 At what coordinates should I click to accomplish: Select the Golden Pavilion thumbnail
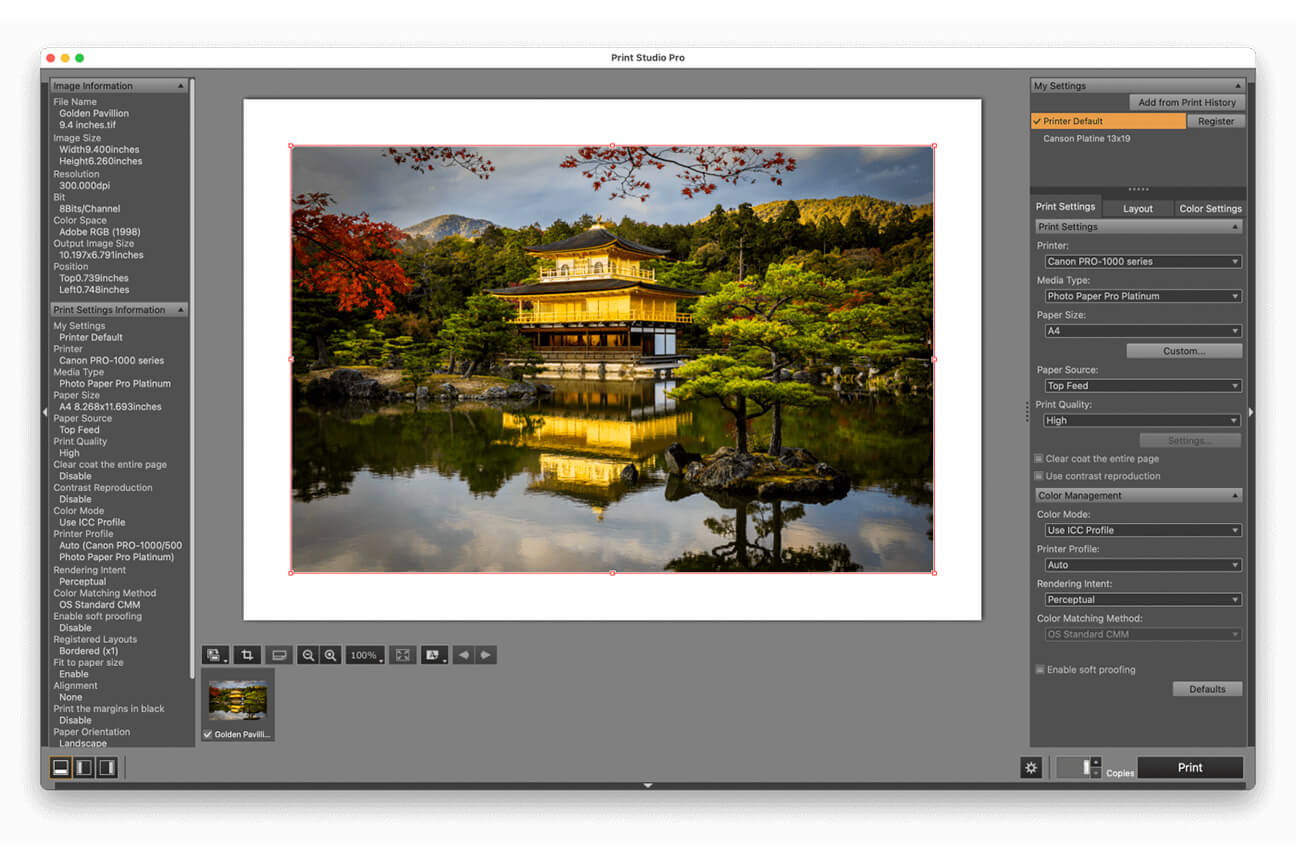click(x=238, y=701)
